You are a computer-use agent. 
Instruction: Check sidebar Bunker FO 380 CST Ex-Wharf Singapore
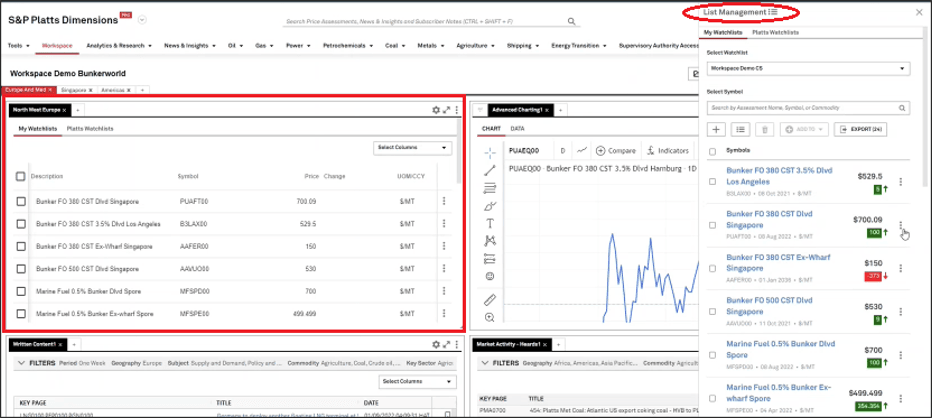(x=713, y=268)
